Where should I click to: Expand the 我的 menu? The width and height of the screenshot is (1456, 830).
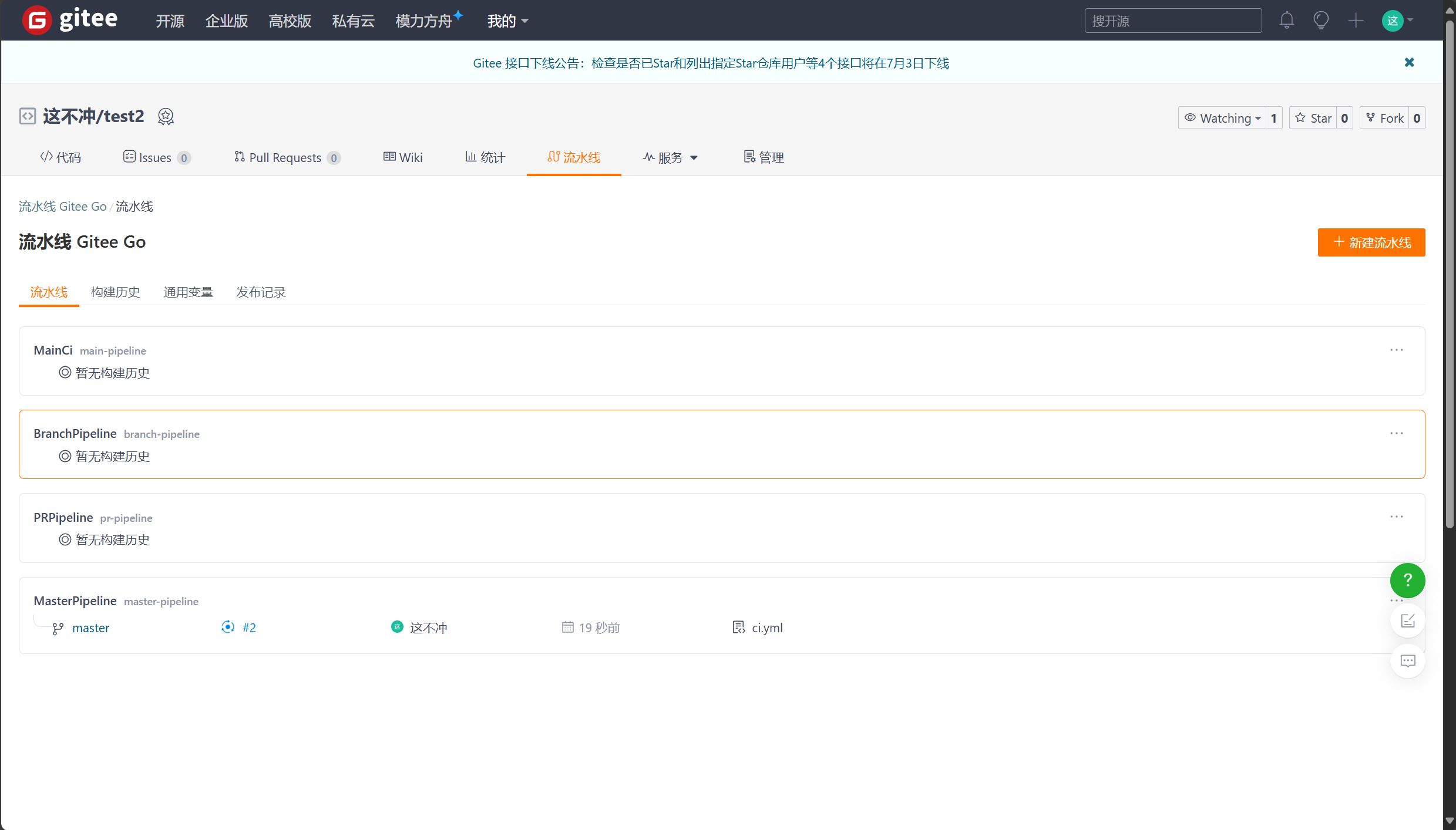(507, 21)
